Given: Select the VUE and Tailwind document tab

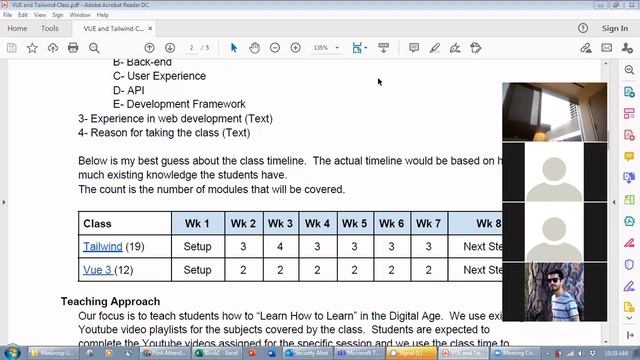Looking at the screenshot, I should pos(113,28).
